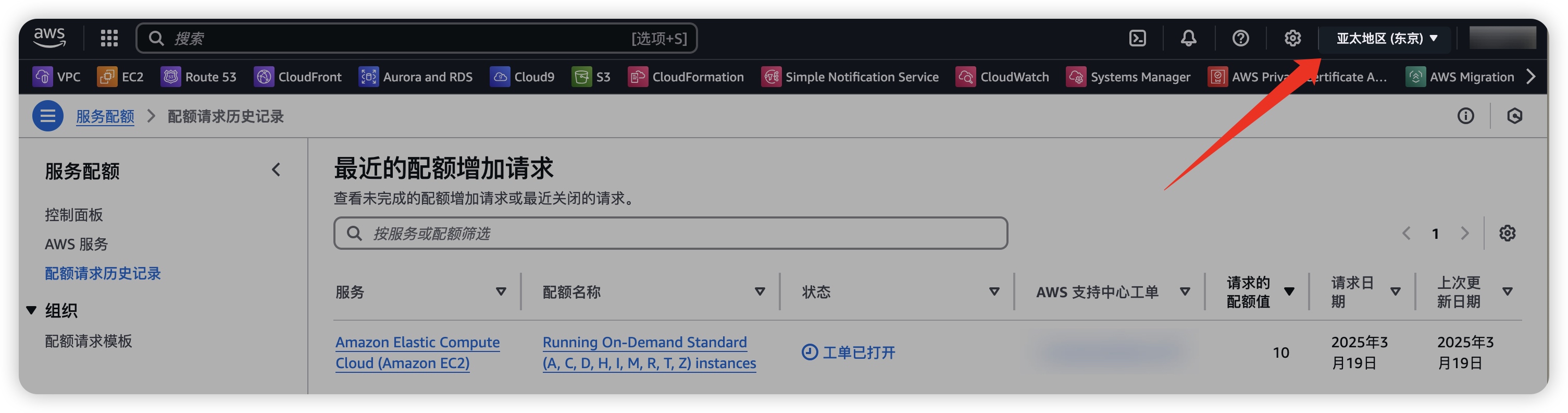The height and width of the screenshot is (413, 1568).
Task: Open the CloudWatch shortcut
Action: pyautogui.click(x=1002, y=77)
